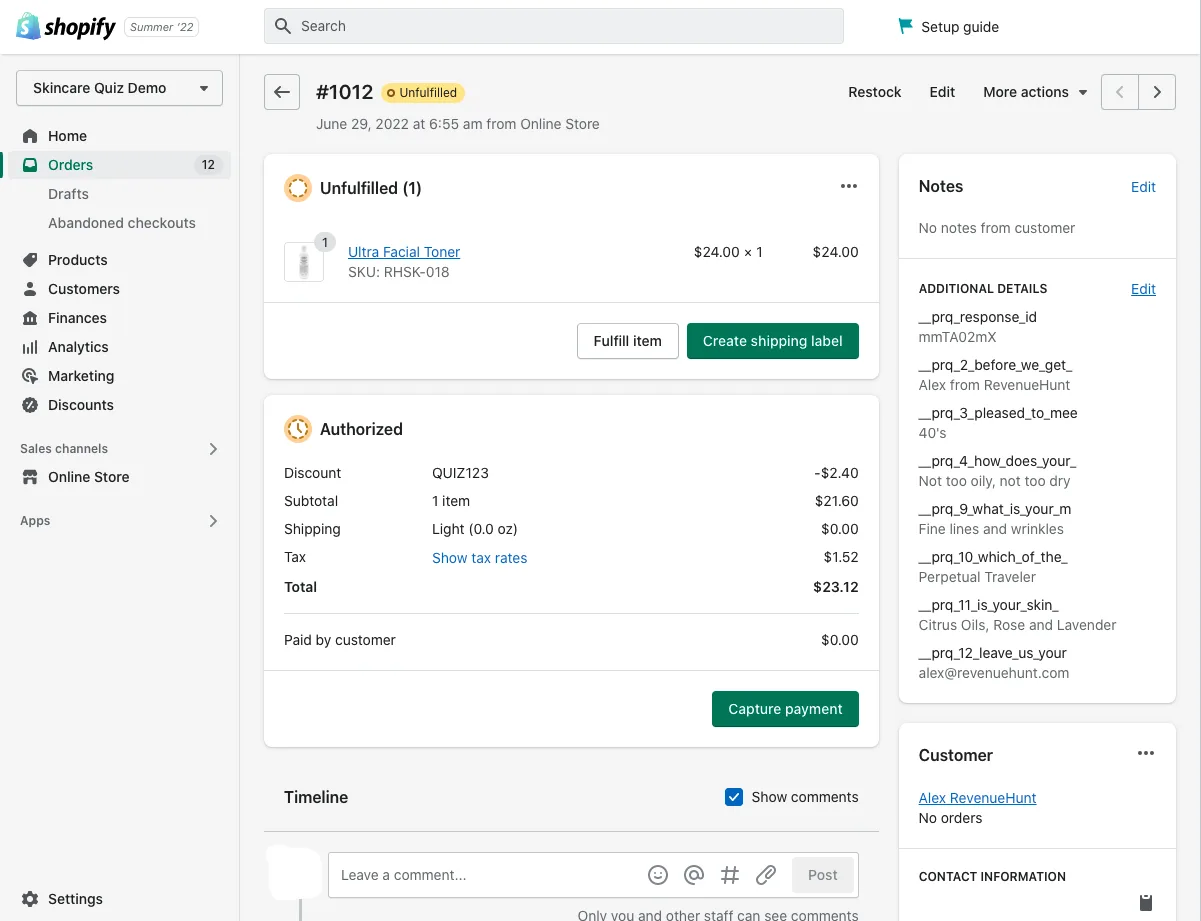Open Abandoned checkouts
This screenshot has height=921, width=1201.
pyautogui.click(x=122, y=223)
